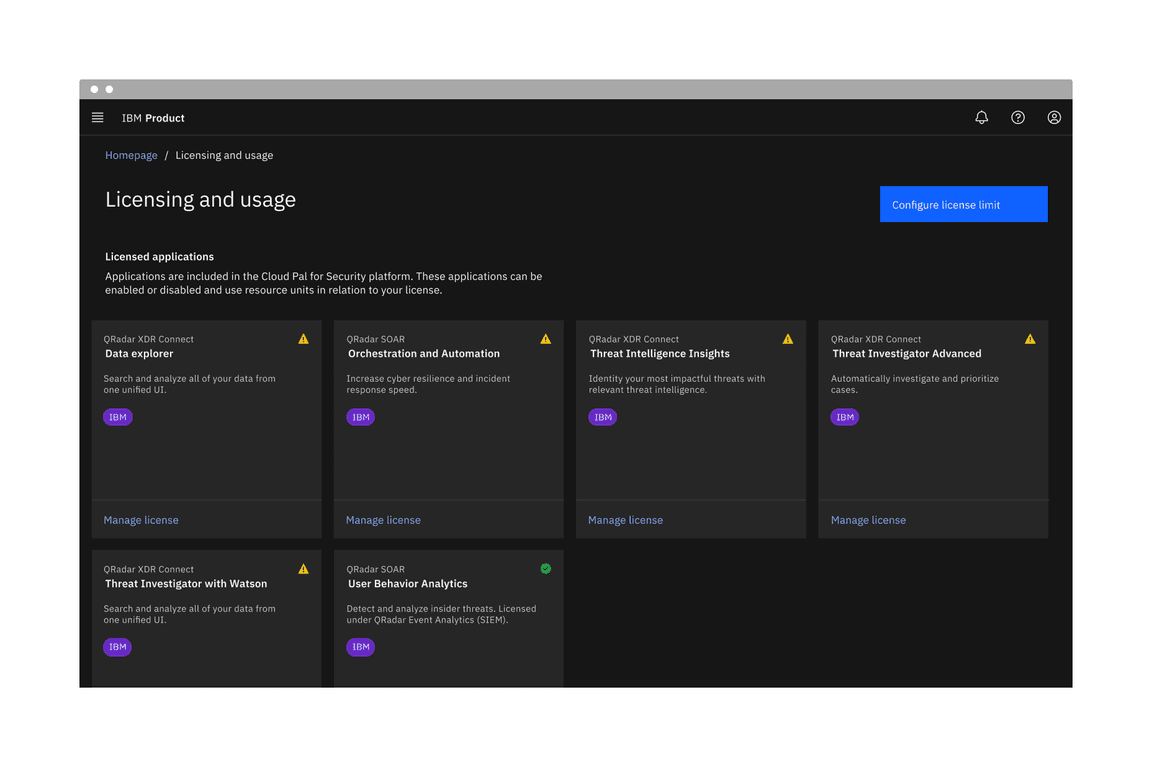The image size is (1152, 767).
Task: Manage license for Threat Intelligence Insights
Action: click(625, 520)
